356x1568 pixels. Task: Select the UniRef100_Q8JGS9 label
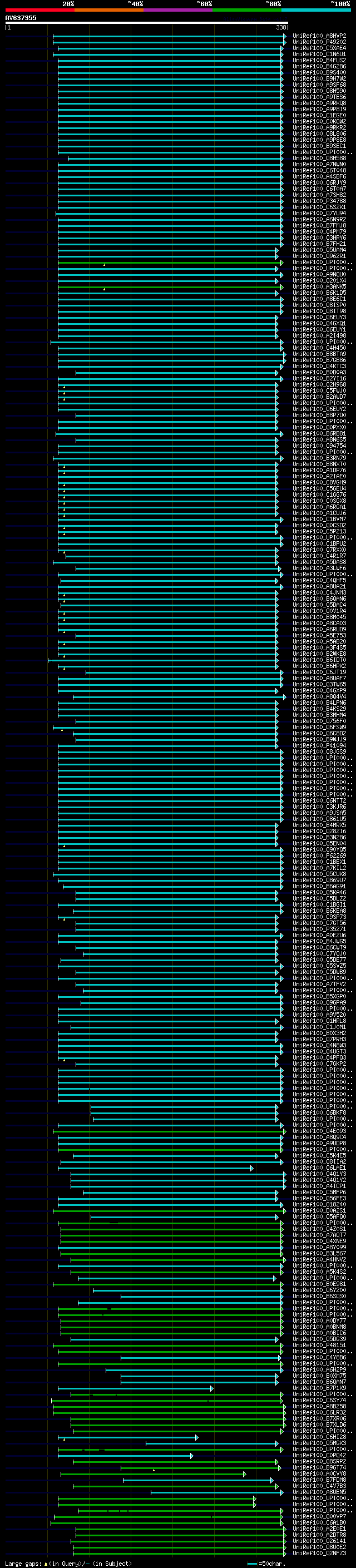click(319, 752)
